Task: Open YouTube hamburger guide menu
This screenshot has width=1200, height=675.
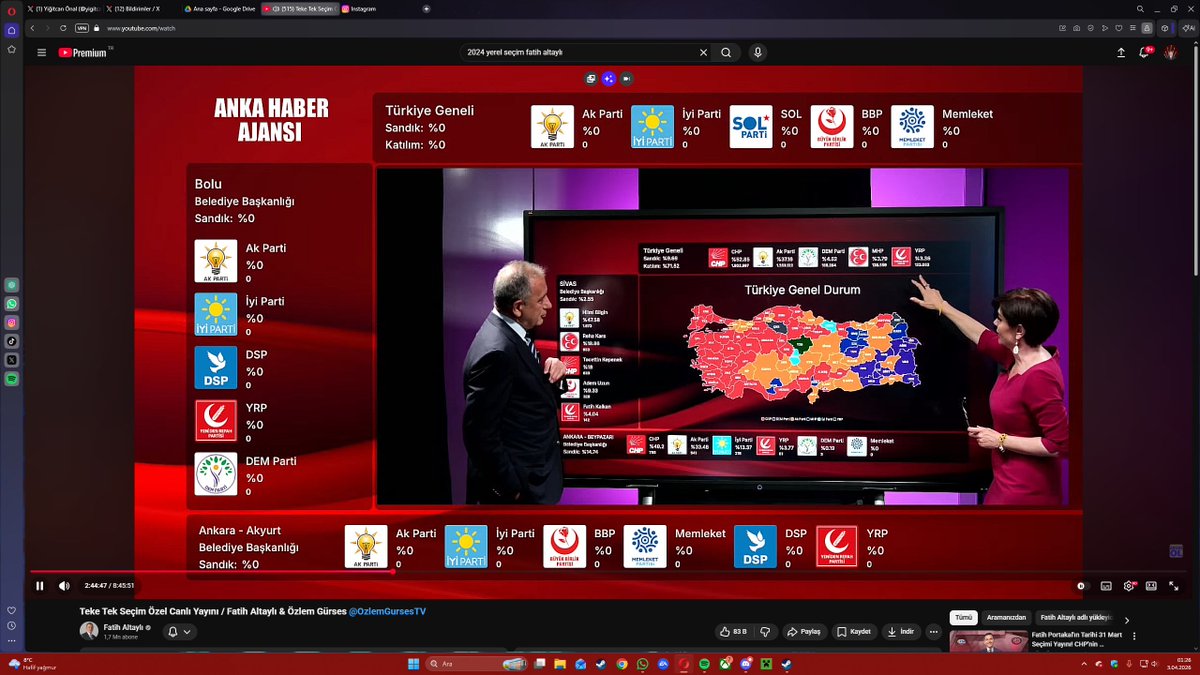Action: 41,53
